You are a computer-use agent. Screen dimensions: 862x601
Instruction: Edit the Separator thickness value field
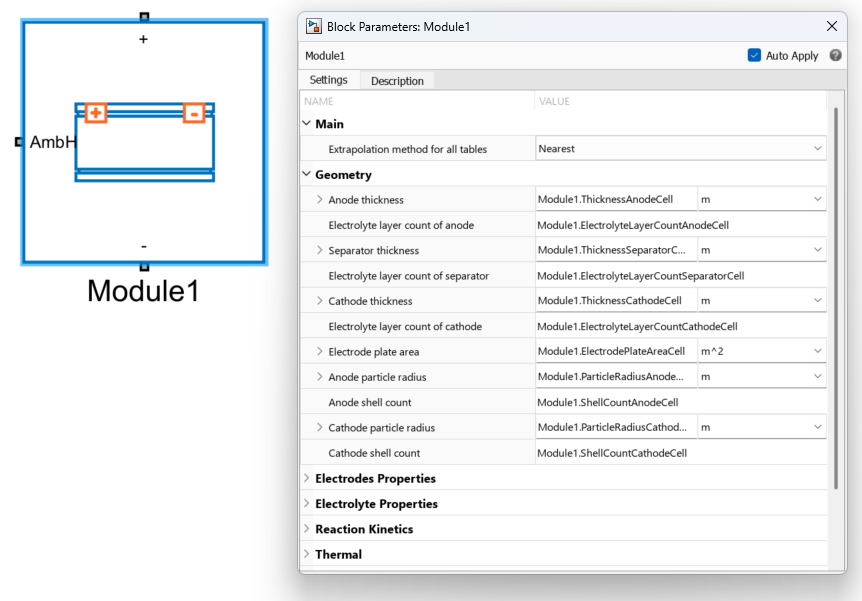pos(616,250)
